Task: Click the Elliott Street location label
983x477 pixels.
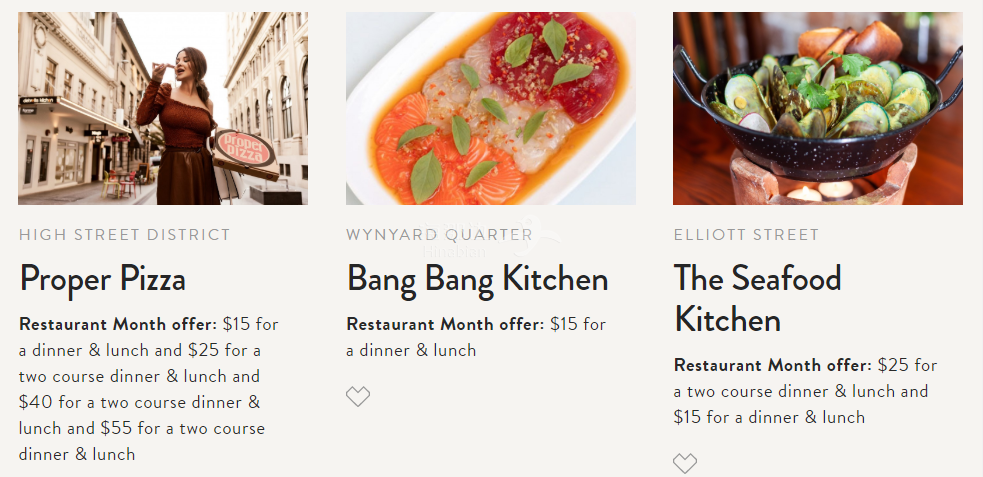Action: coord(746,235)
